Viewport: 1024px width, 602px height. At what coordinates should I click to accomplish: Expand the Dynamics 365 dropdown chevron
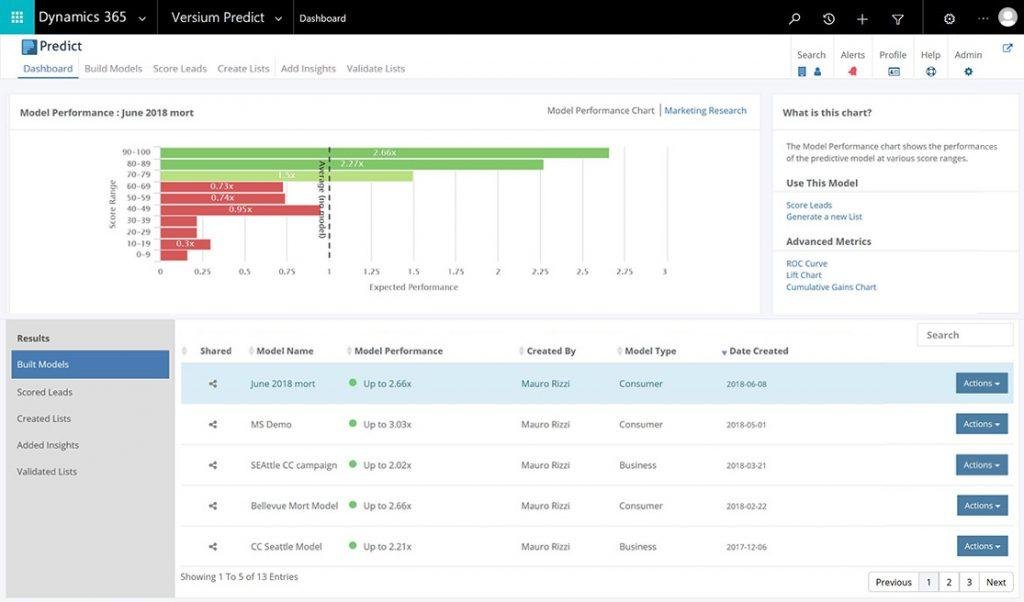(x=142, y=19)
